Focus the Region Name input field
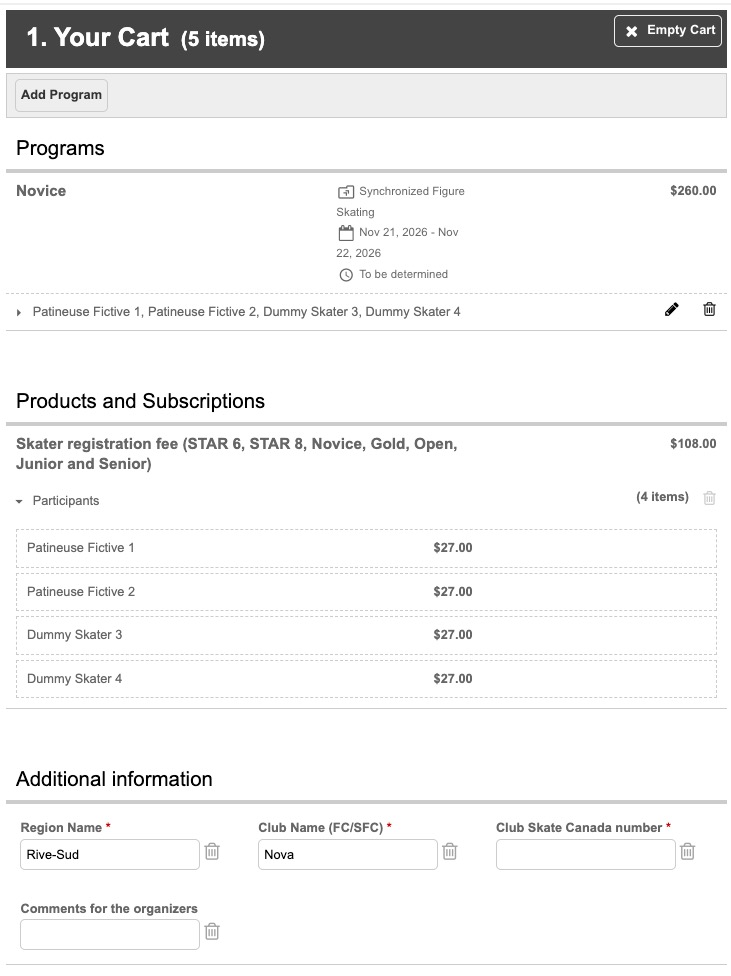This screenshot has height=976, width=731. tap(110, 855)
